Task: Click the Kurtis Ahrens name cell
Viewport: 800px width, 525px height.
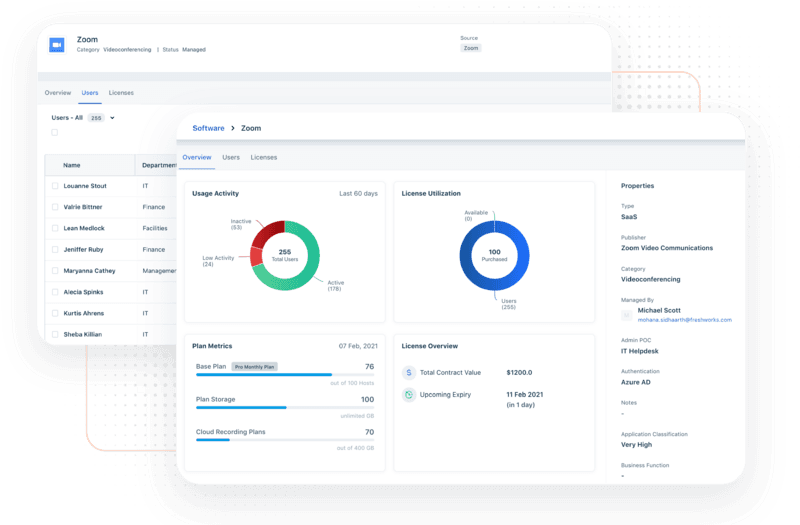Action: (84, 313)
